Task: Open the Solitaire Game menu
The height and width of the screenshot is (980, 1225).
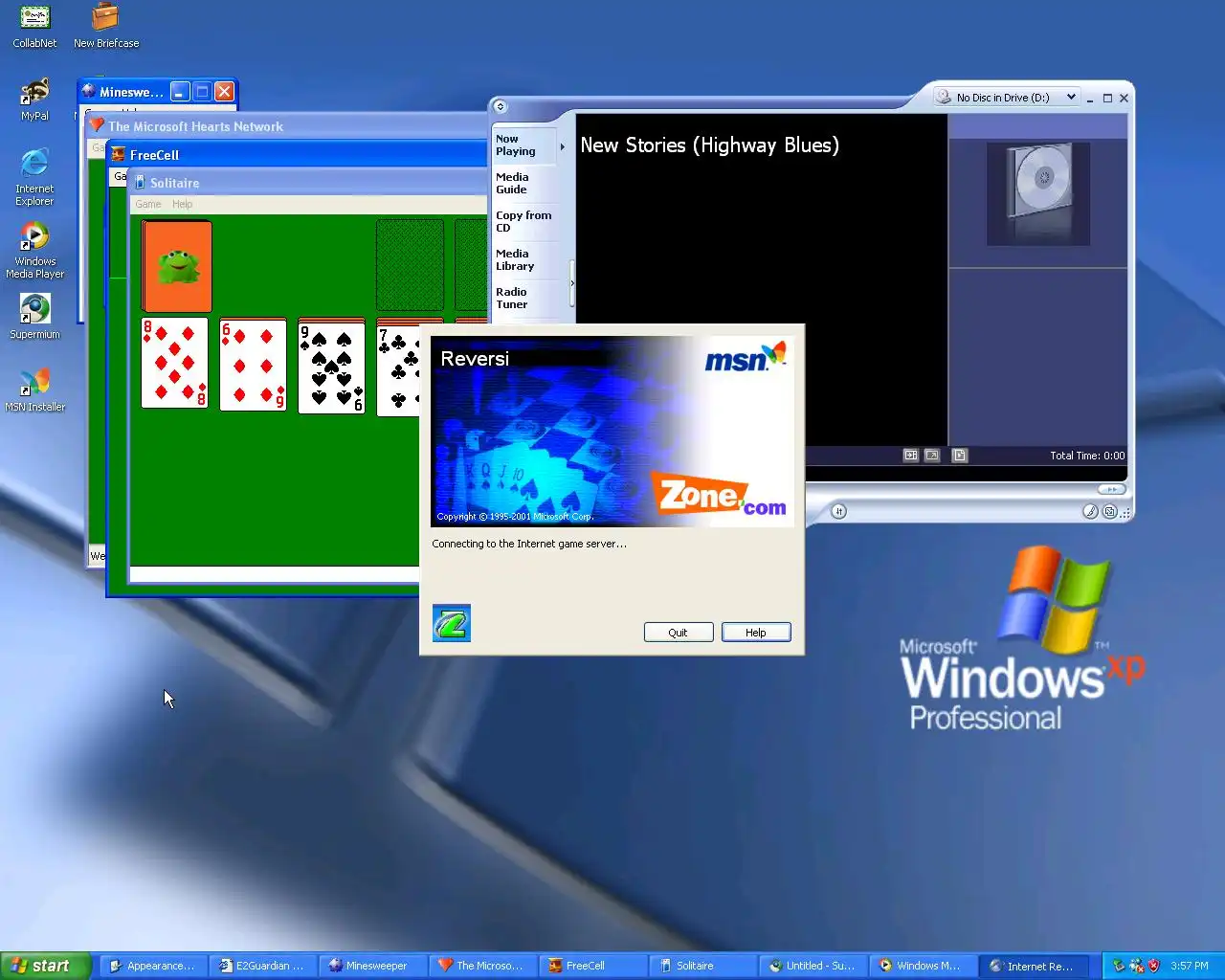Action: (x=148, y=204)
